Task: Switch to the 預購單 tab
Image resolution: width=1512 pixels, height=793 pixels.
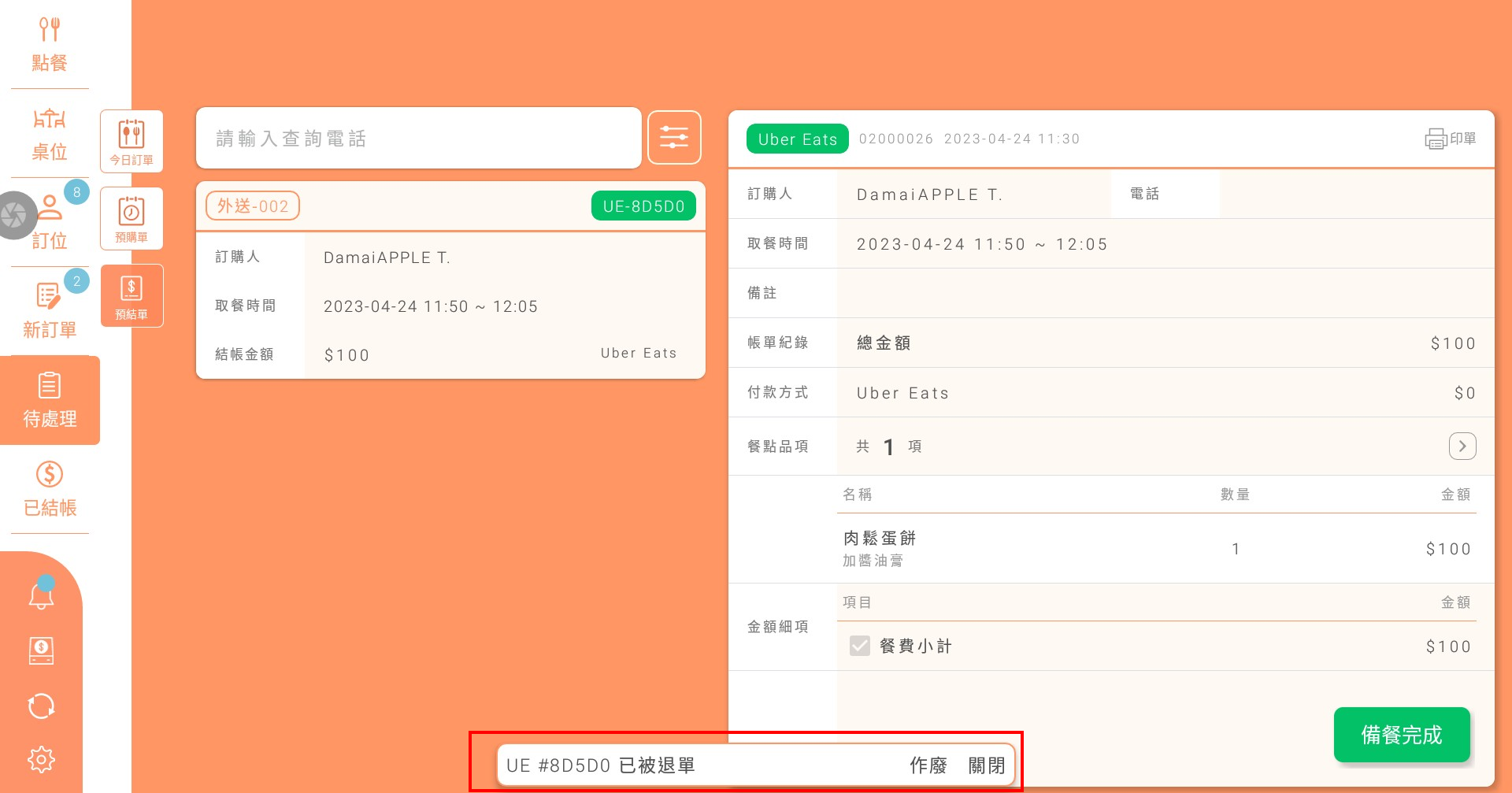Action: [132, 218]
